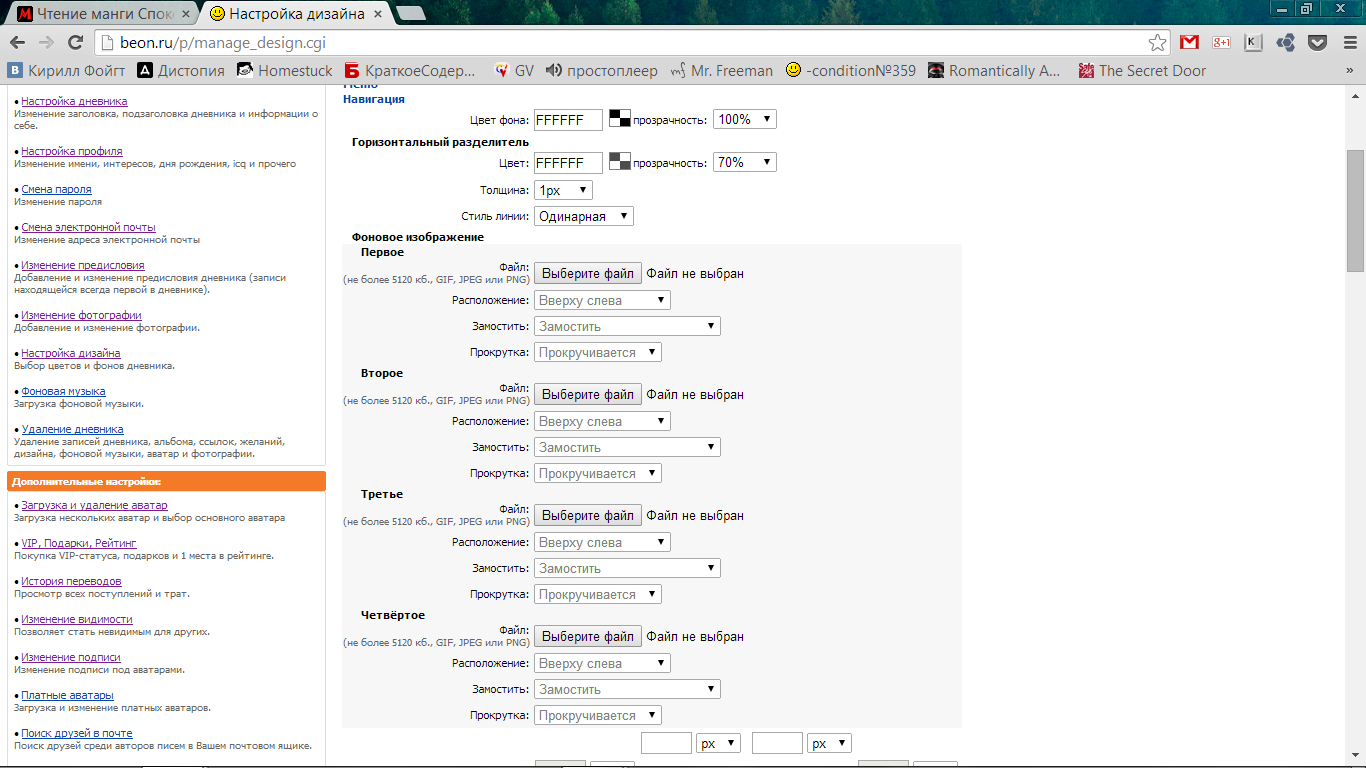Save page with the Pocket extension icon

[x=1318, y=42]
